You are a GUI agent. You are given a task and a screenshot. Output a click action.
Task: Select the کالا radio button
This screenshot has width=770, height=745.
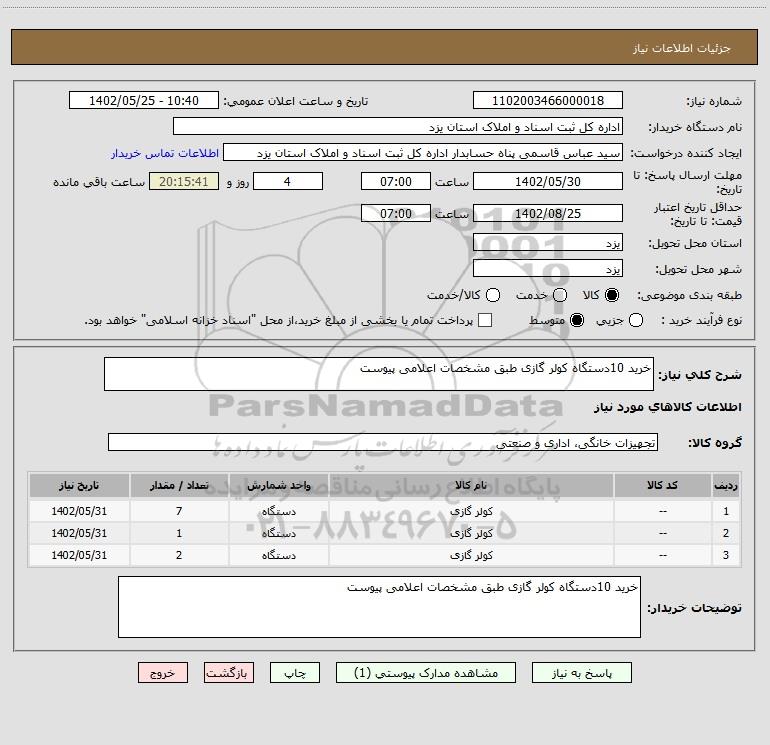(x=612, y=295)
